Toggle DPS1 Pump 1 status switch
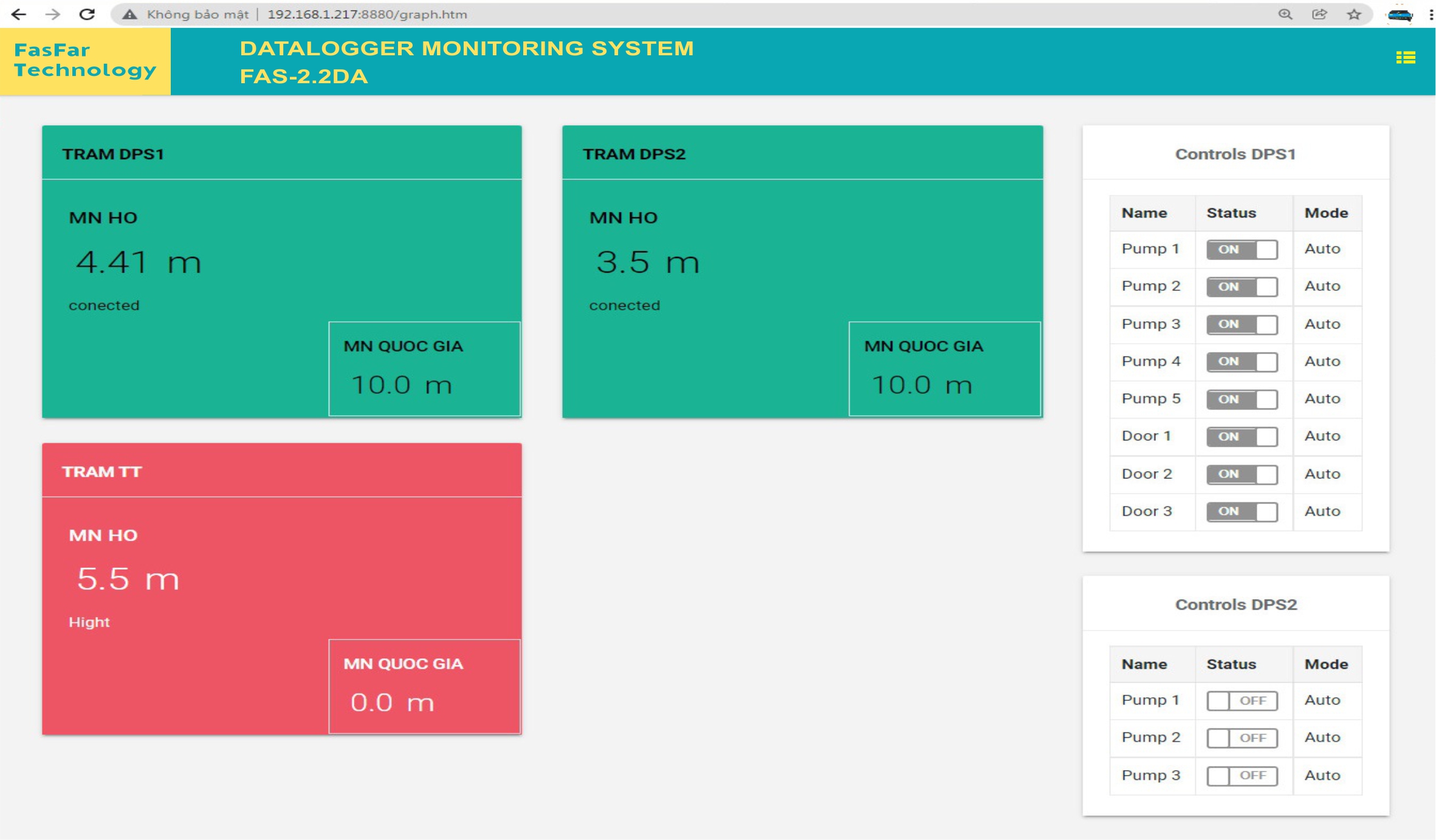The image size is (1436, 840). pyautogui.click(x=1242, y=250)
